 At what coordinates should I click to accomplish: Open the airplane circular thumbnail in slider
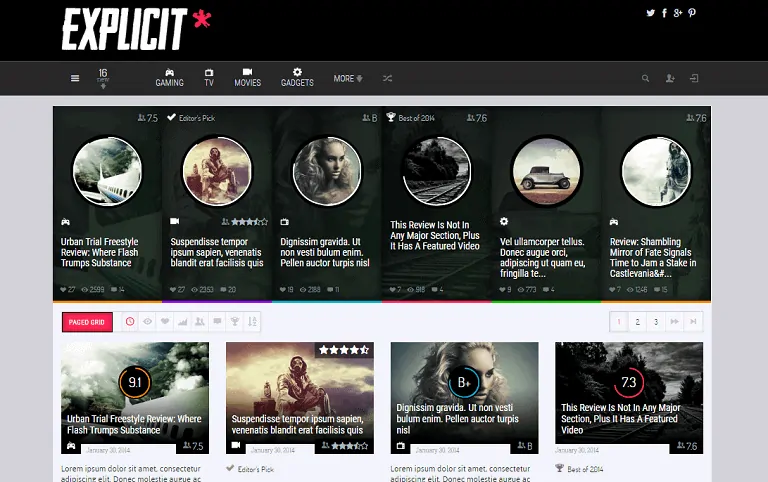tap(107, 171)
